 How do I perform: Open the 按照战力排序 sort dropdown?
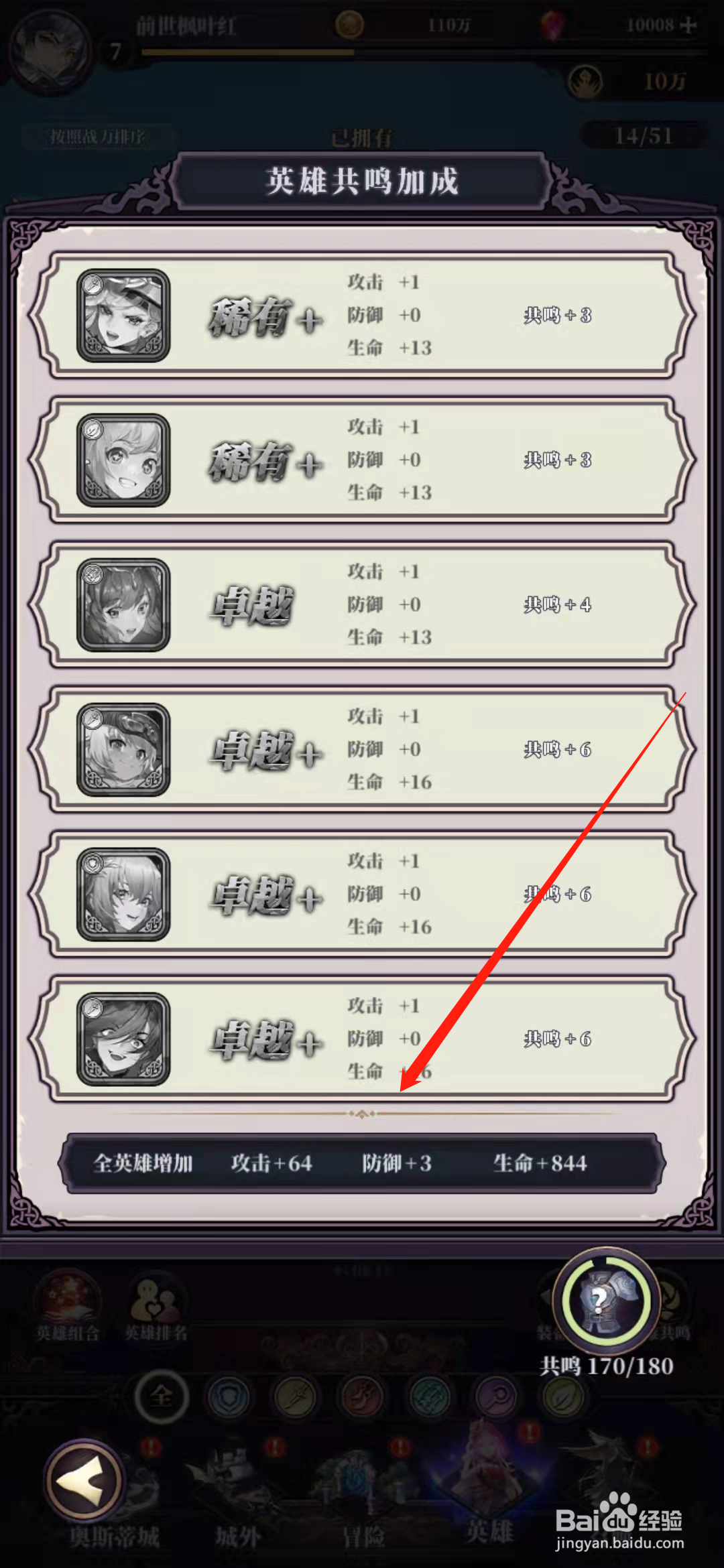[x=98, y=137]
